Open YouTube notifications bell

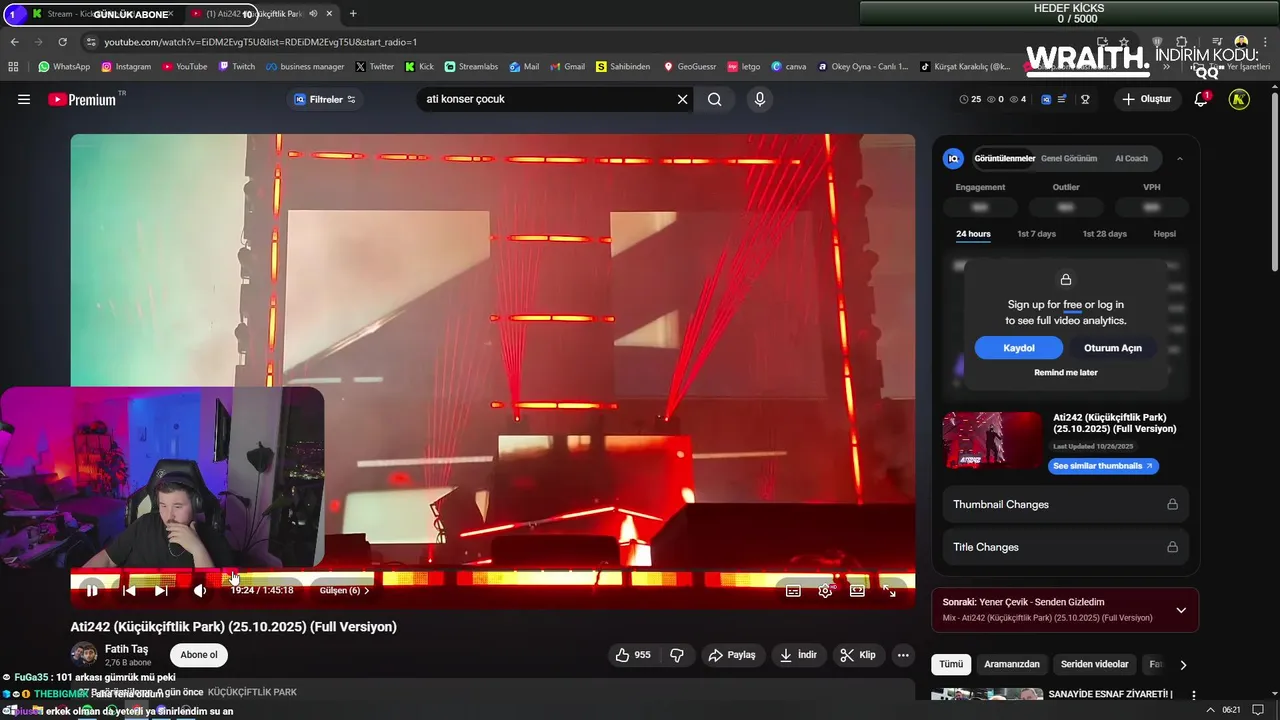(1201, 99)
